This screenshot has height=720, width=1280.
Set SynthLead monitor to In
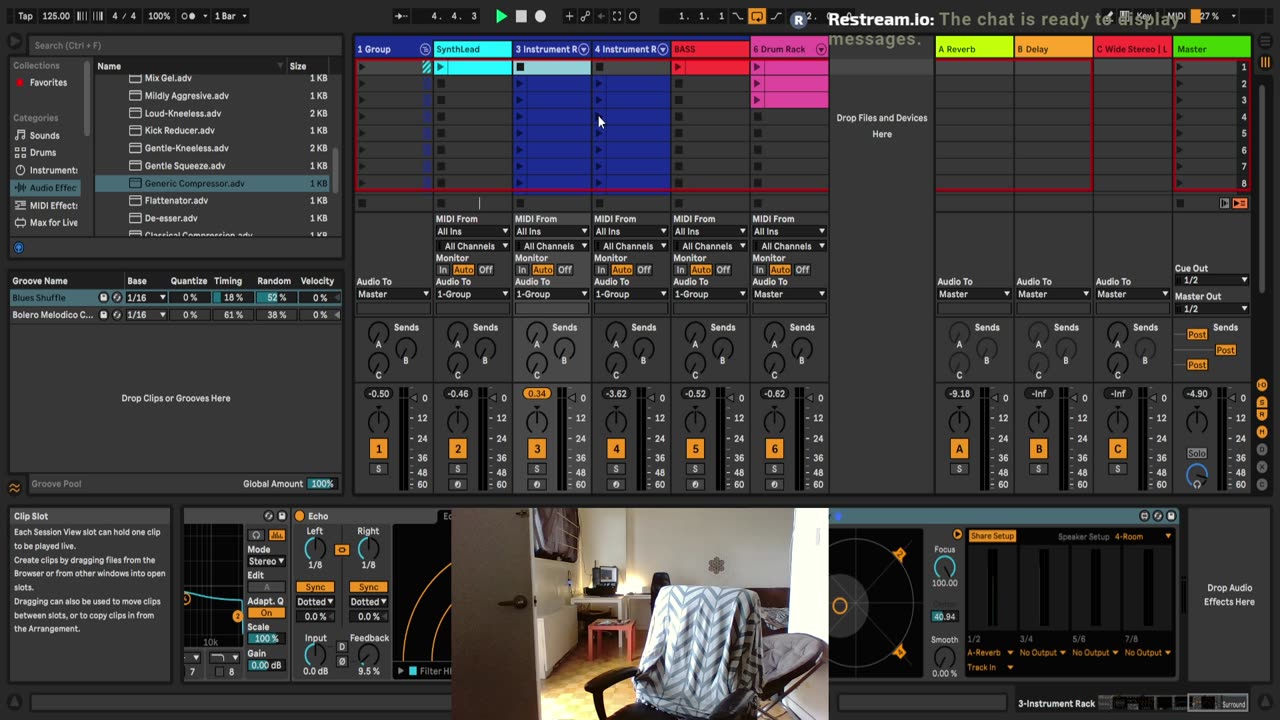pos(443,270)
